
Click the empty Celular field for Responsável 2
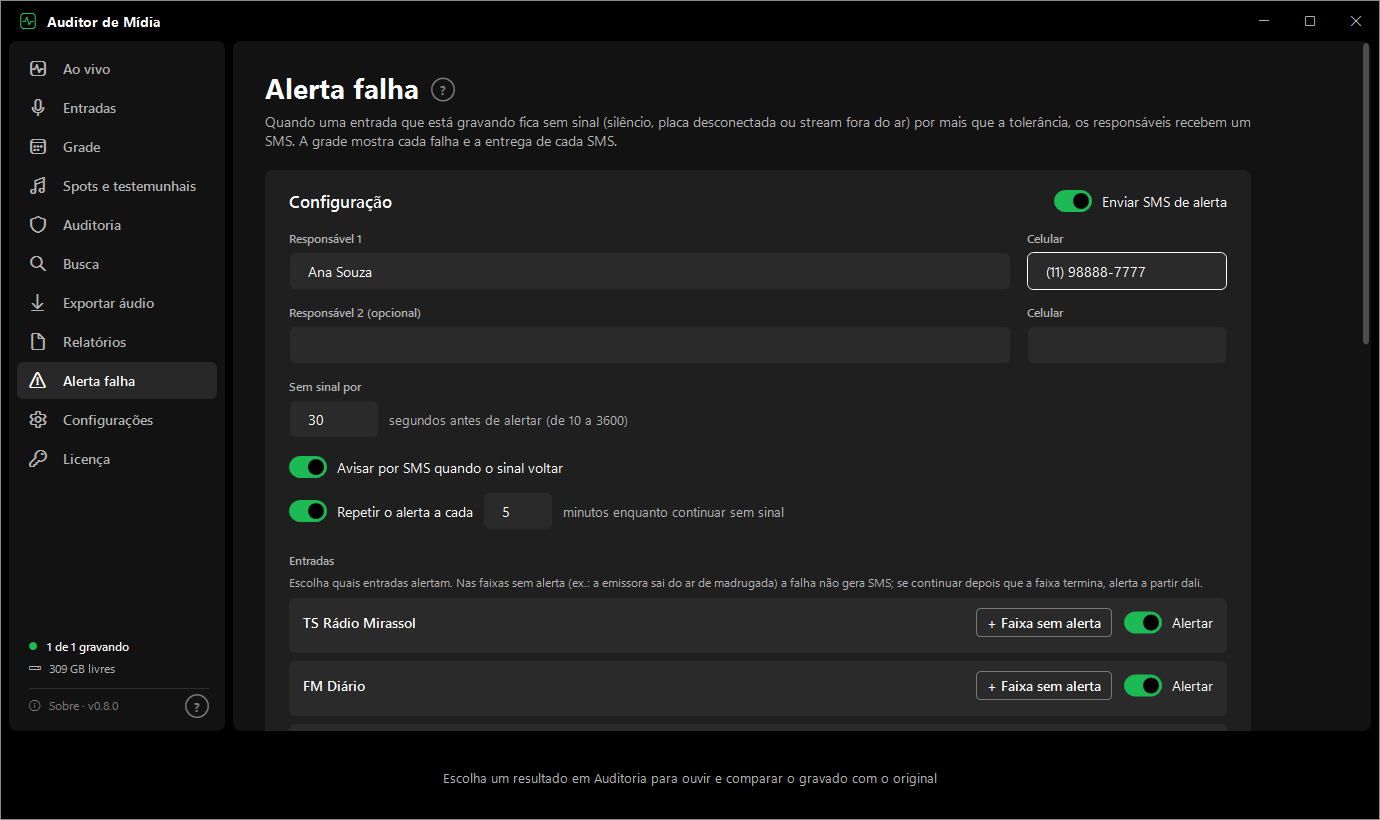[1127, 345]
